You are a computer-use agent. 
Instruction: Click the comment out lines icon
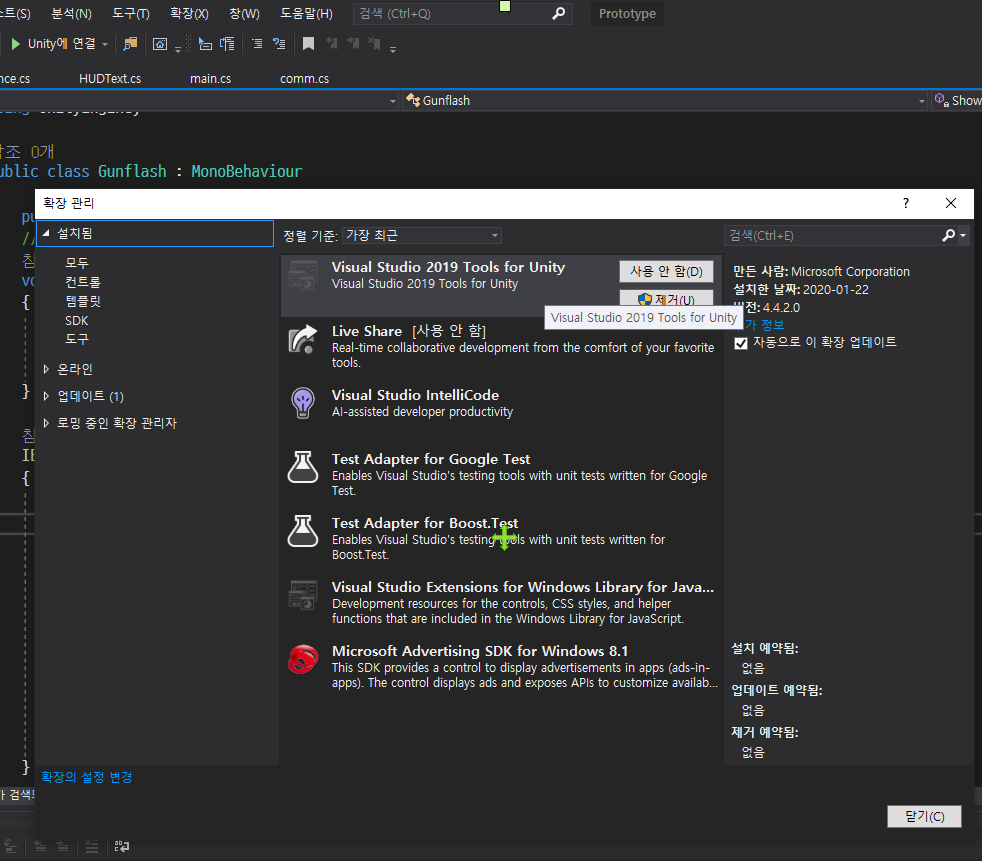click(x=257, y=44)
